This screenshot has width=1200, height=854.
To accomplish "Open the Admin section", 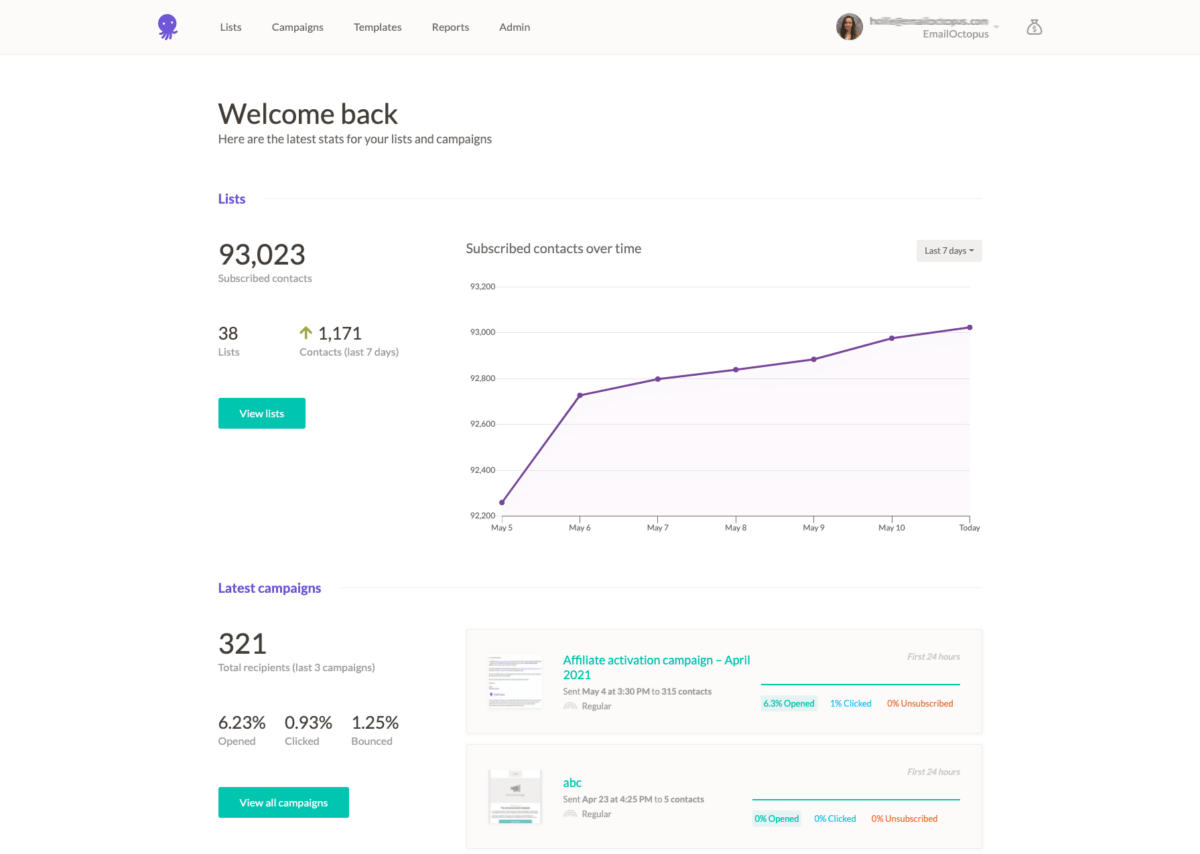I will 514,27.
